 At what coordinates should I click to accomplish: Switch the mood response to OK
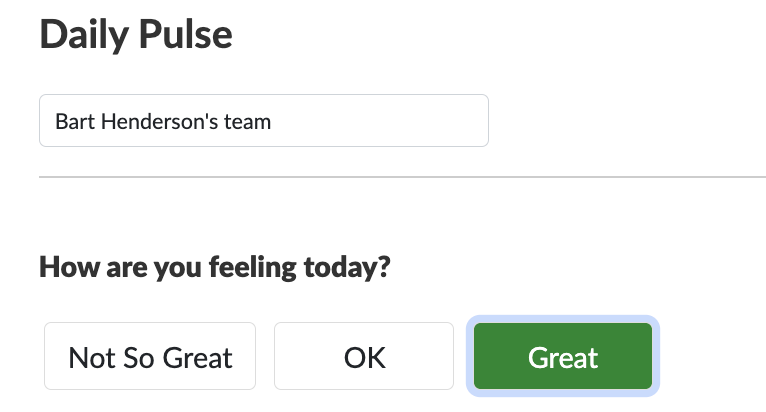coord(365,356)
